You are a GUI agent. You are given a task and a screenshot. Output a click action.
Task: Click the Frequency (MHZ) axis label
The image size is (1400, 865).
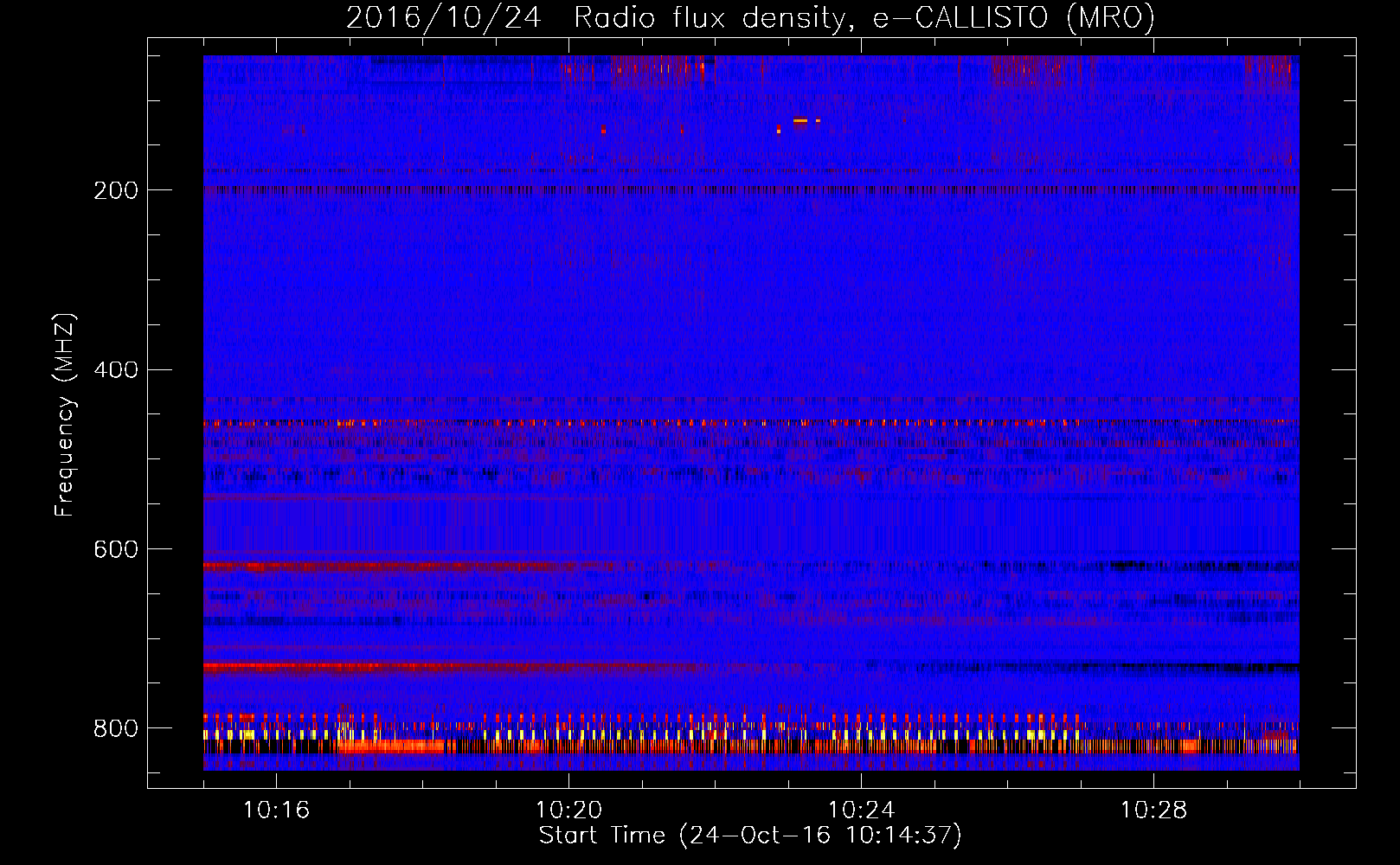pyautogui.click(x=65, y=414)
